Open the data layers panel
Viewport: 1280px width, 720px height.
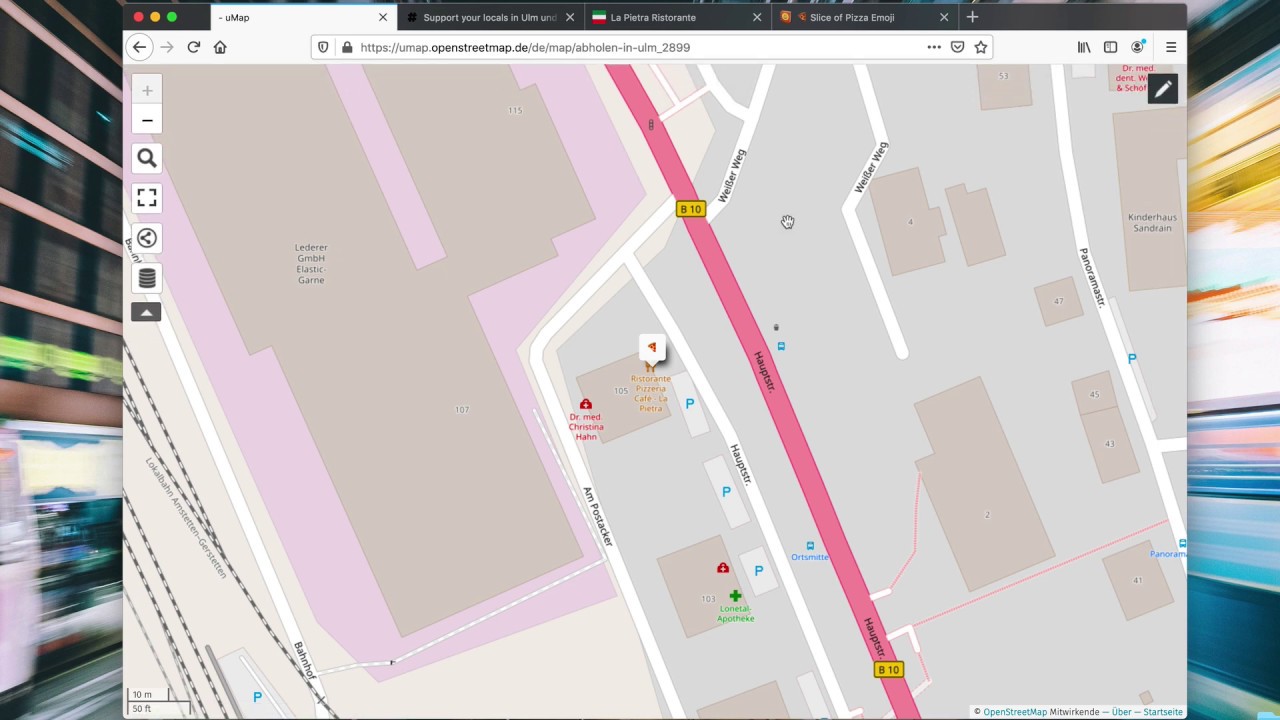tap(147, 278)
